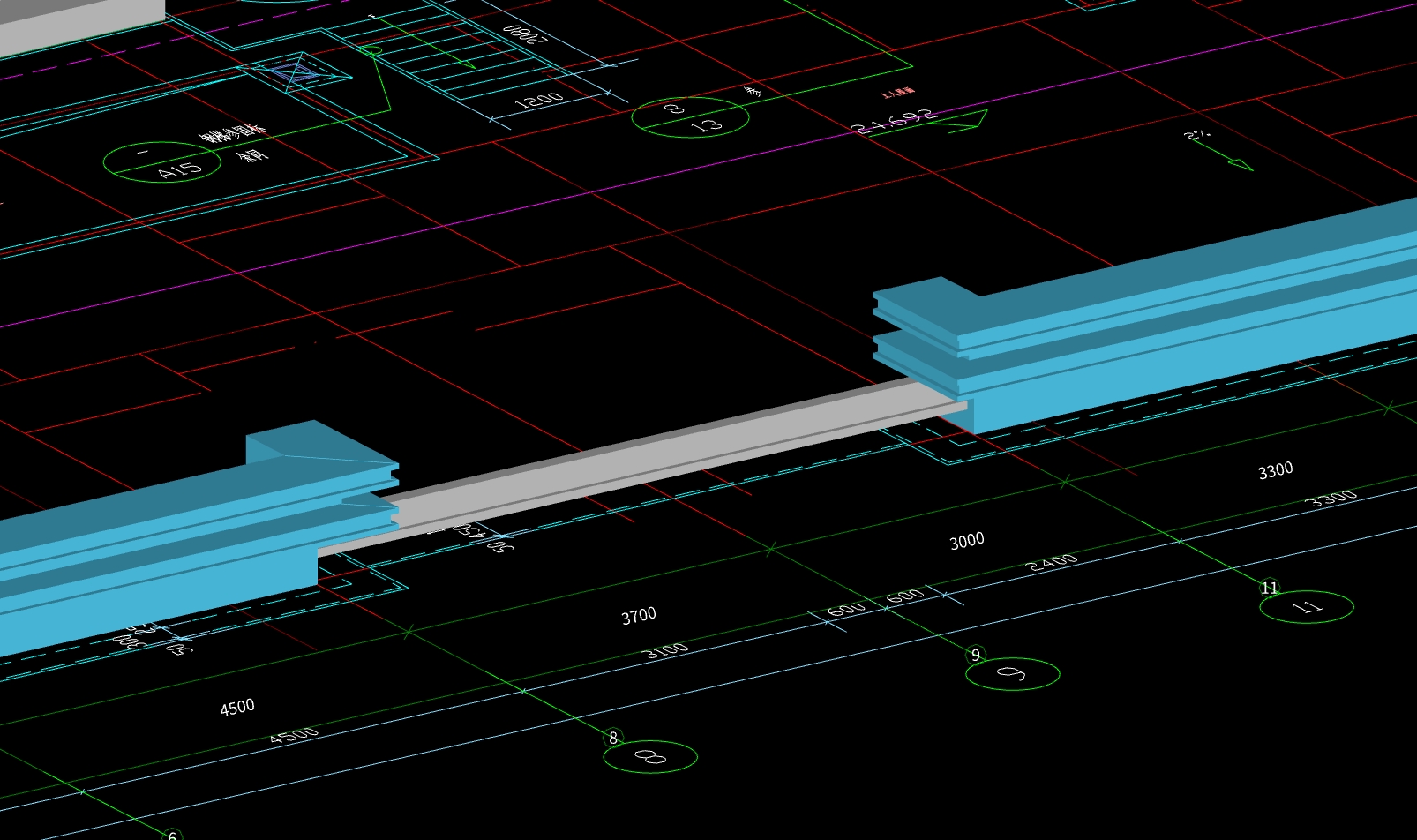Click the small axis number 9 beside its bubble
This screenshot has width=1417, height=840.
[x=975, y=655]
